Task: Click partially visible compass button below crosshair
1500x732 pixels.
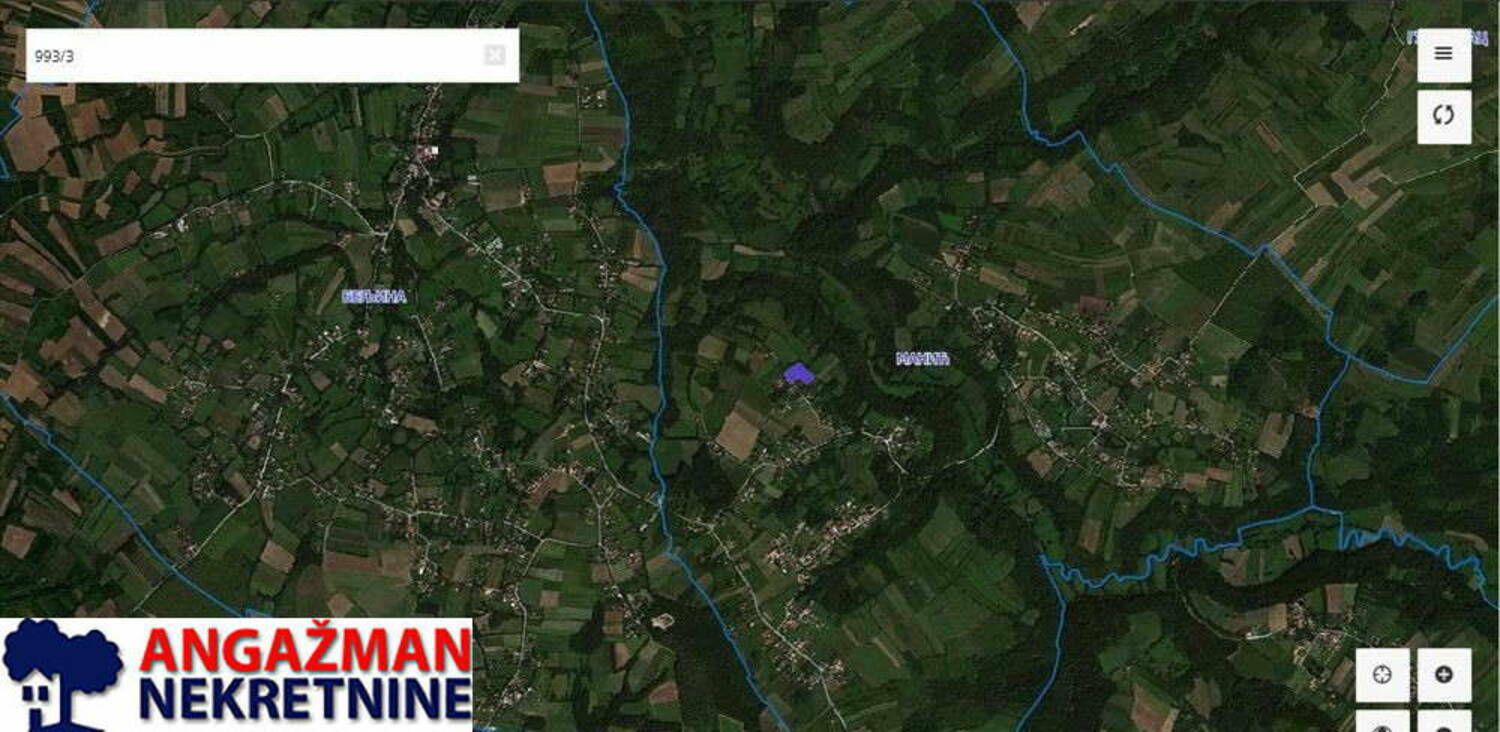Action: 1382,721
